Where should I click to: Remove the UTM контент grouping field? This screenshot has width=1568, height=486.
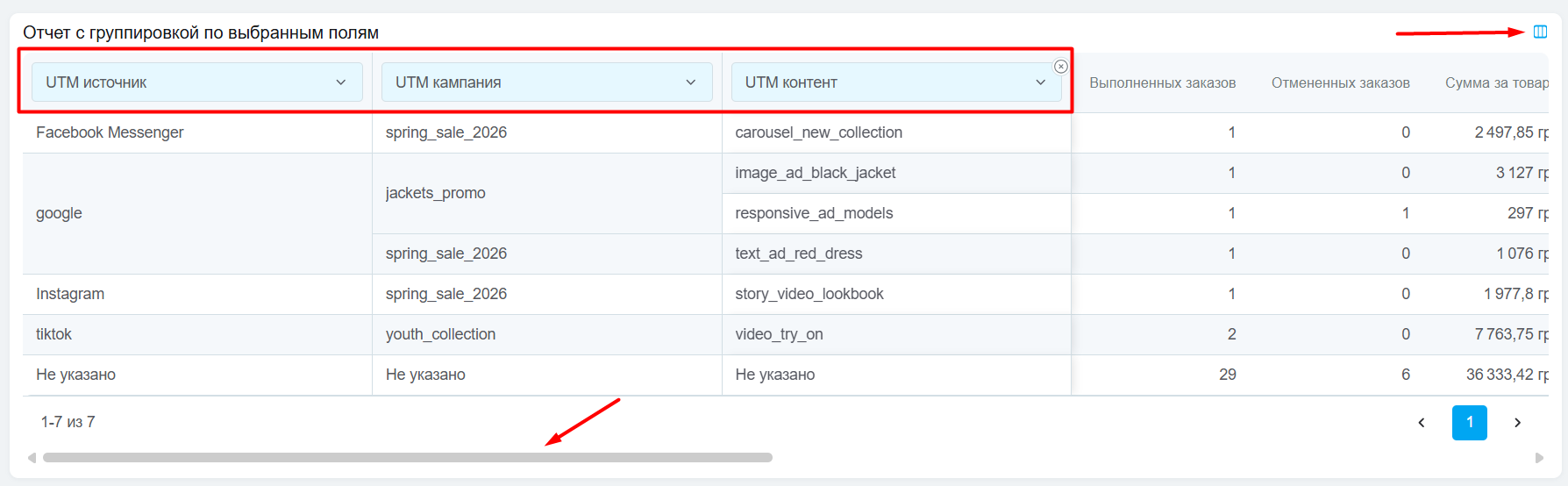click(x=1060, y=67)
